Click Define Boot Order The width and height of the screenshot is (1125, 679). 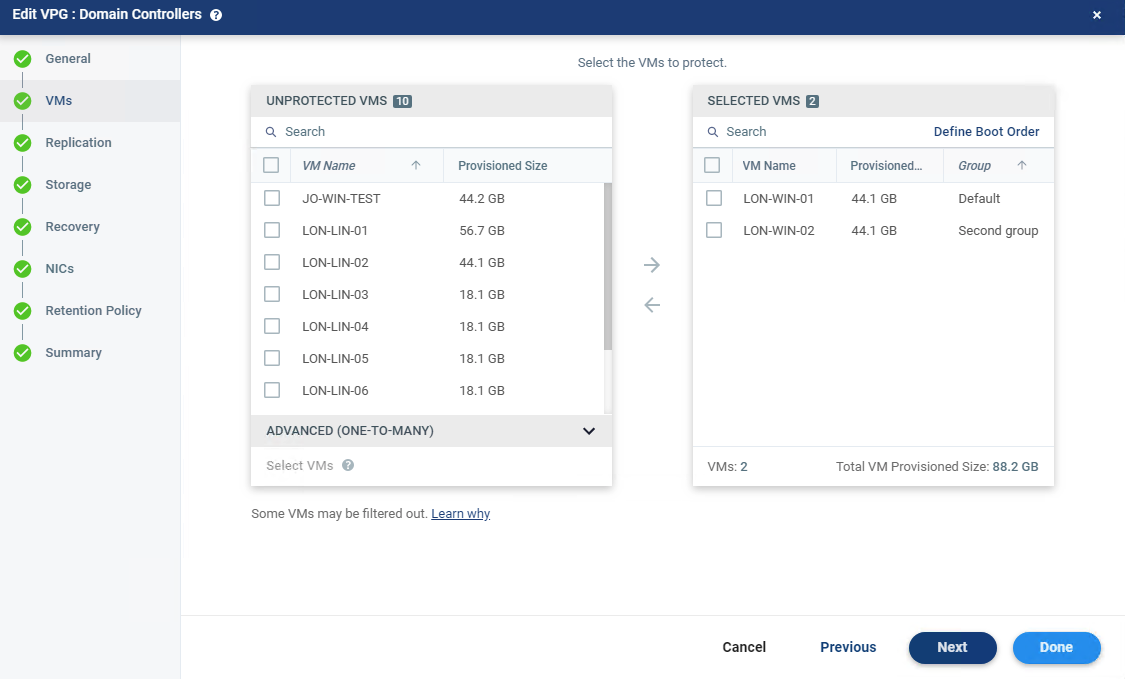986,132
